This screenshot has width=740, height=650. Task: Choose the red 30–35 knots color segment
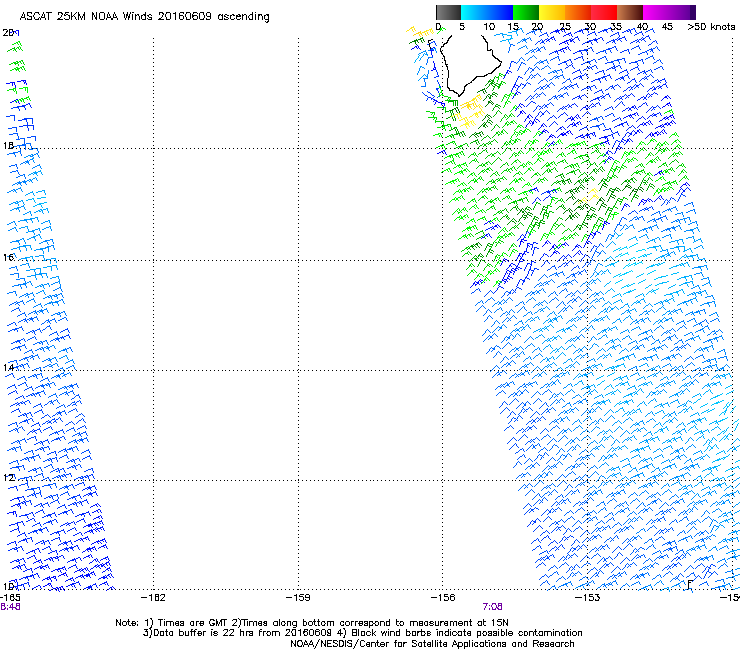[x=604, y=12]
